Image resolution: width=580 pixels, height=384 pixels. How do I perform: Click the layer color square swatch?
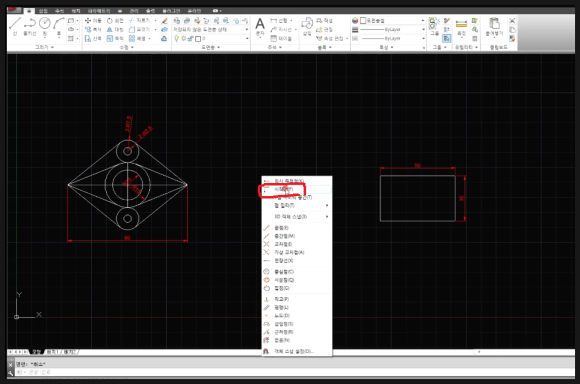click(198, 38)
